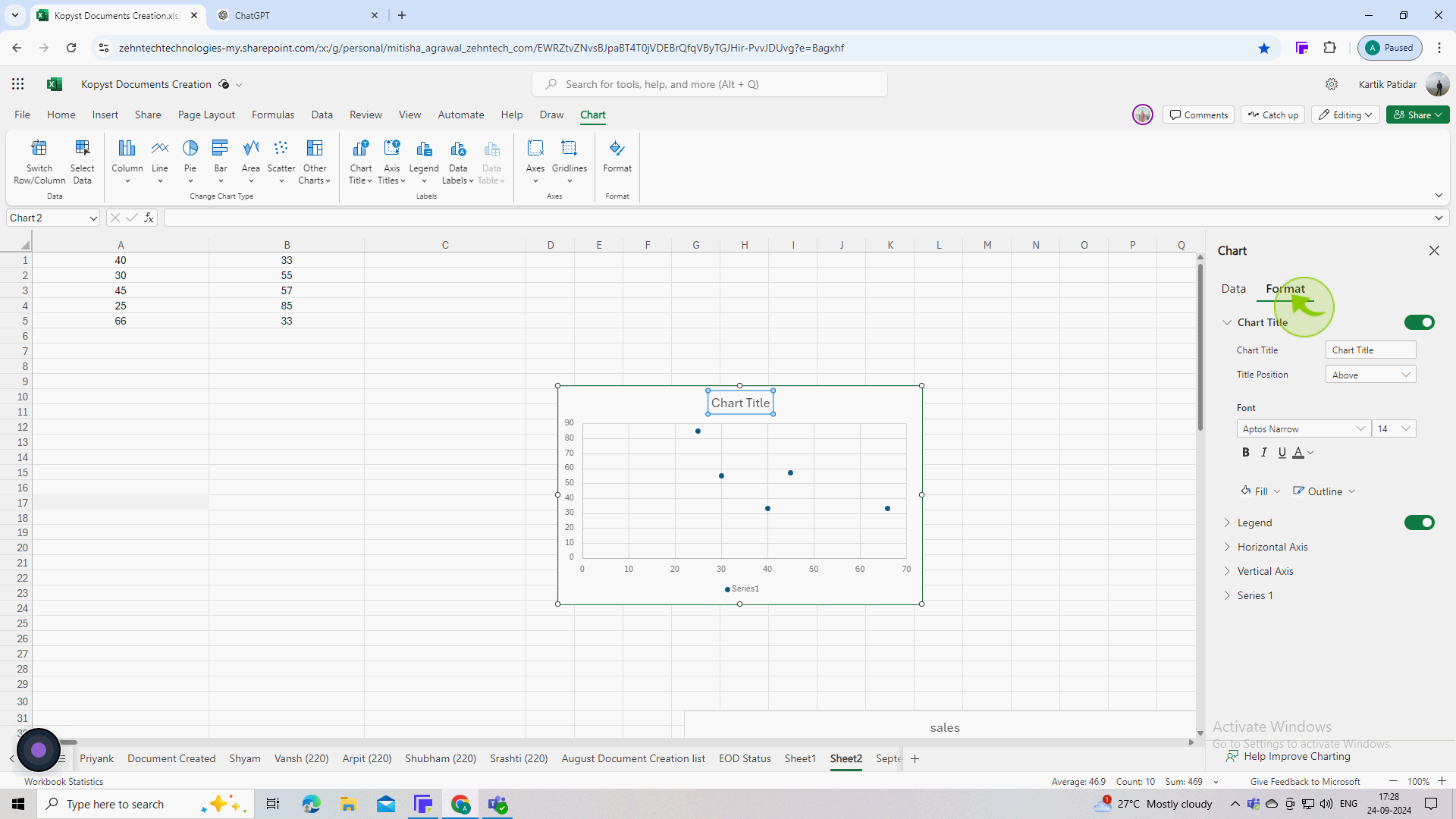Viewport: 1456px width, 819px height.
Task: Toggle Chart Title switch off
Action: tap(1419, 322)
